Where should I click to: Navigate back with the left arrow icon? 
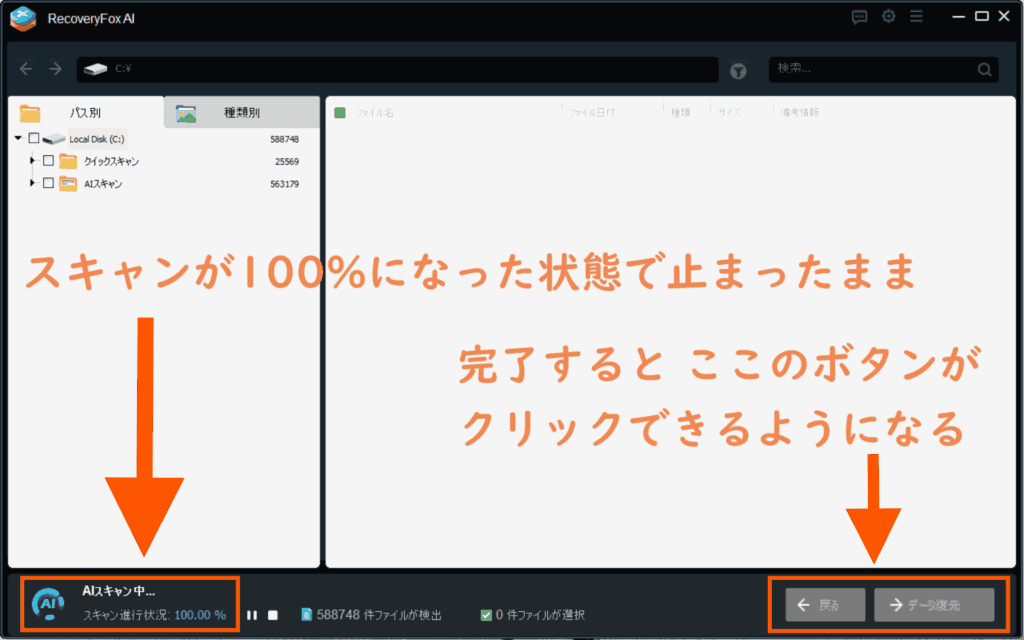26,69
